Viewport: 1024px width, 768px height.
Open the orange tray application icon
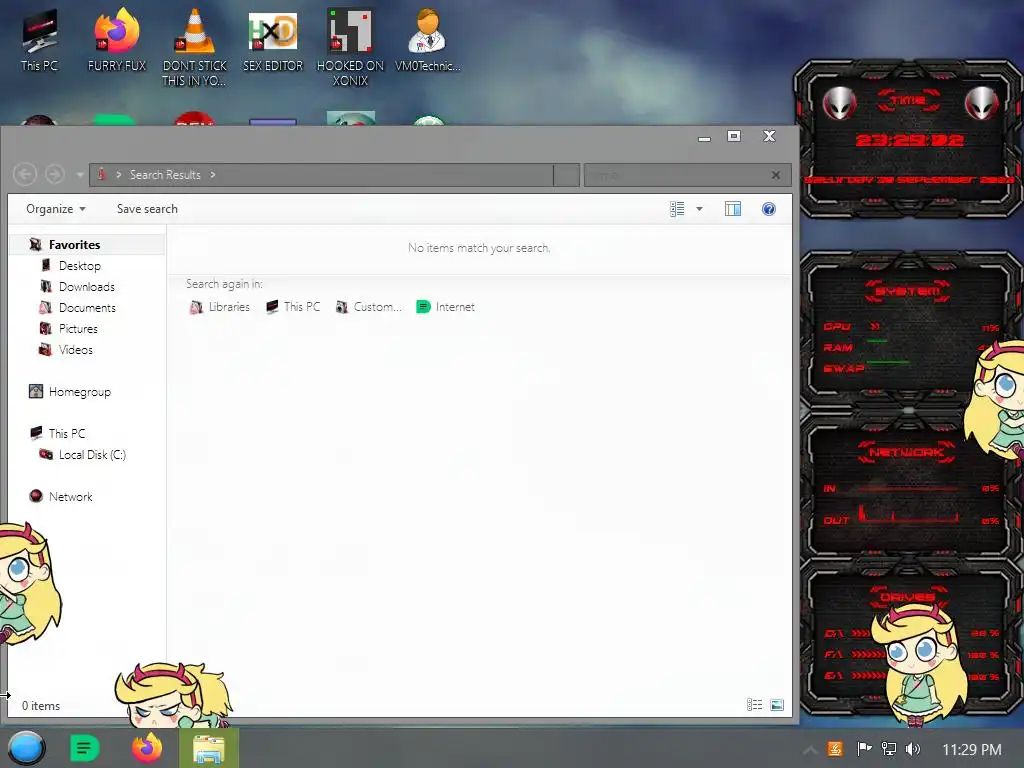click(x=835, y=749)
